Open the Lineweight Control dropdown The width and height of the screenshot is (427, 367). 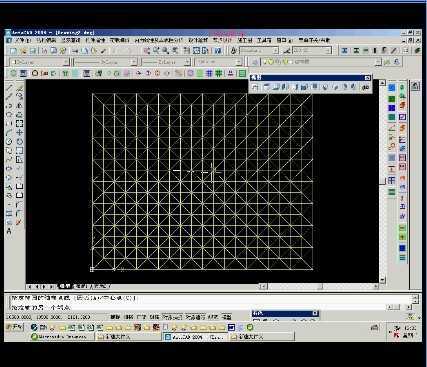point(166,62)
